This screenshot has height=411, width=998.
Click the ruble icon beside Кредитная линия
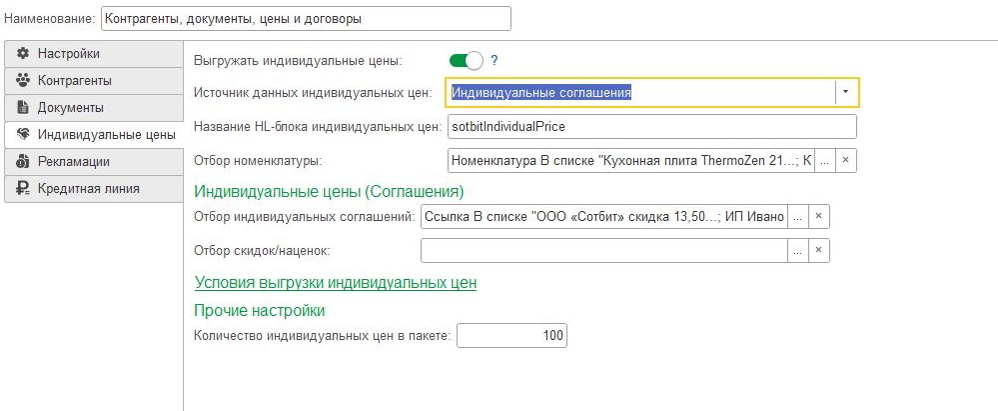(x=23, y=188)
